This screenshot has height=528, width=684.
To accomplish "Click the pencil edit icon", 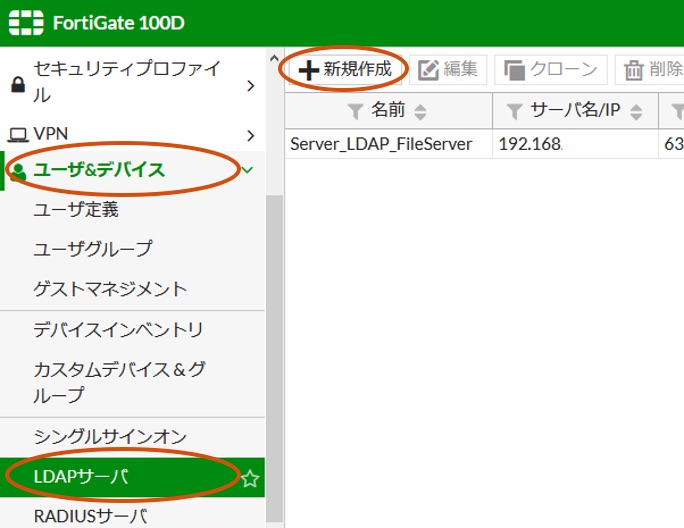I will pyautogui.click(x=428, y=70).
